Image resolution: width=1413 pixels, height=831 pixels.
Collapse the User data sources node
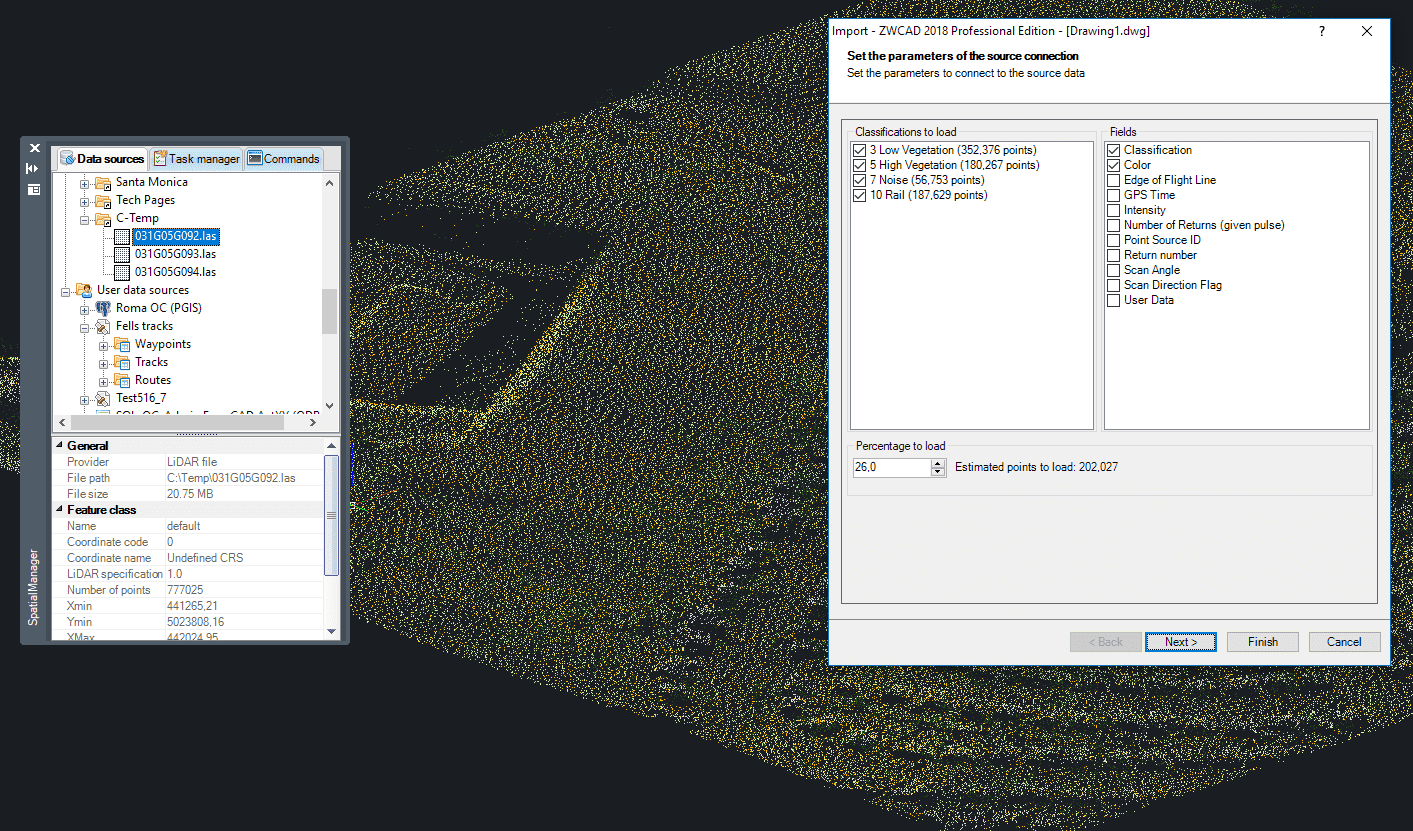click(66, 291)
